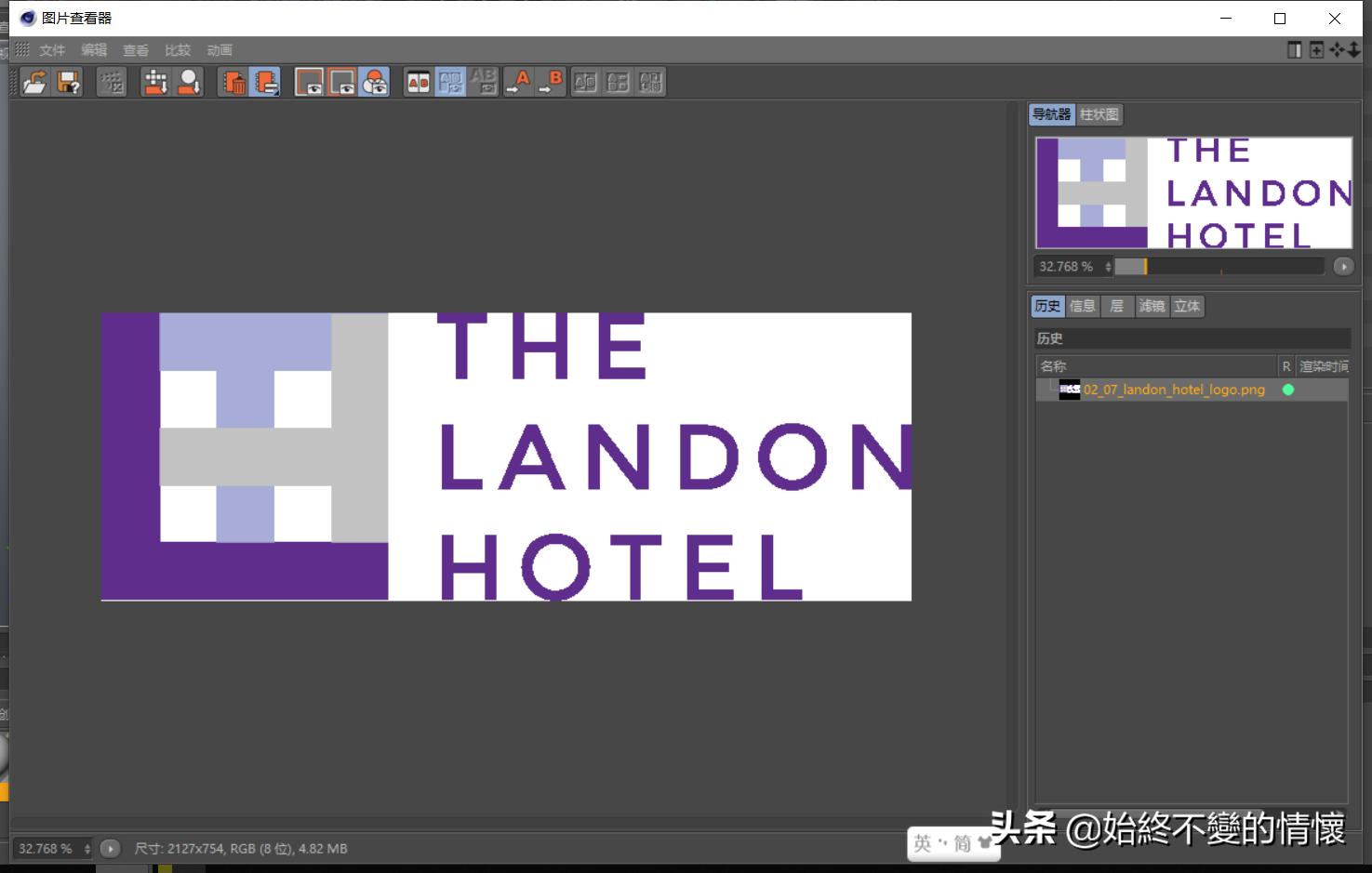
Task: Select 02_07_landon_hotel_logo.png in the history list
Action: coord(1174,390)
